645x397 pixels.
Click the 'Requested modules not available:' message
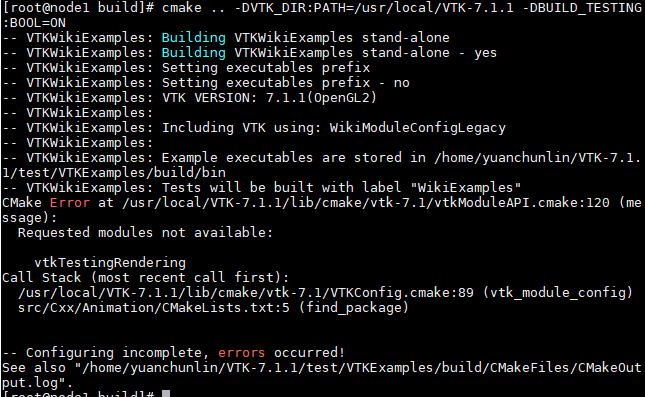click(145, 233)
